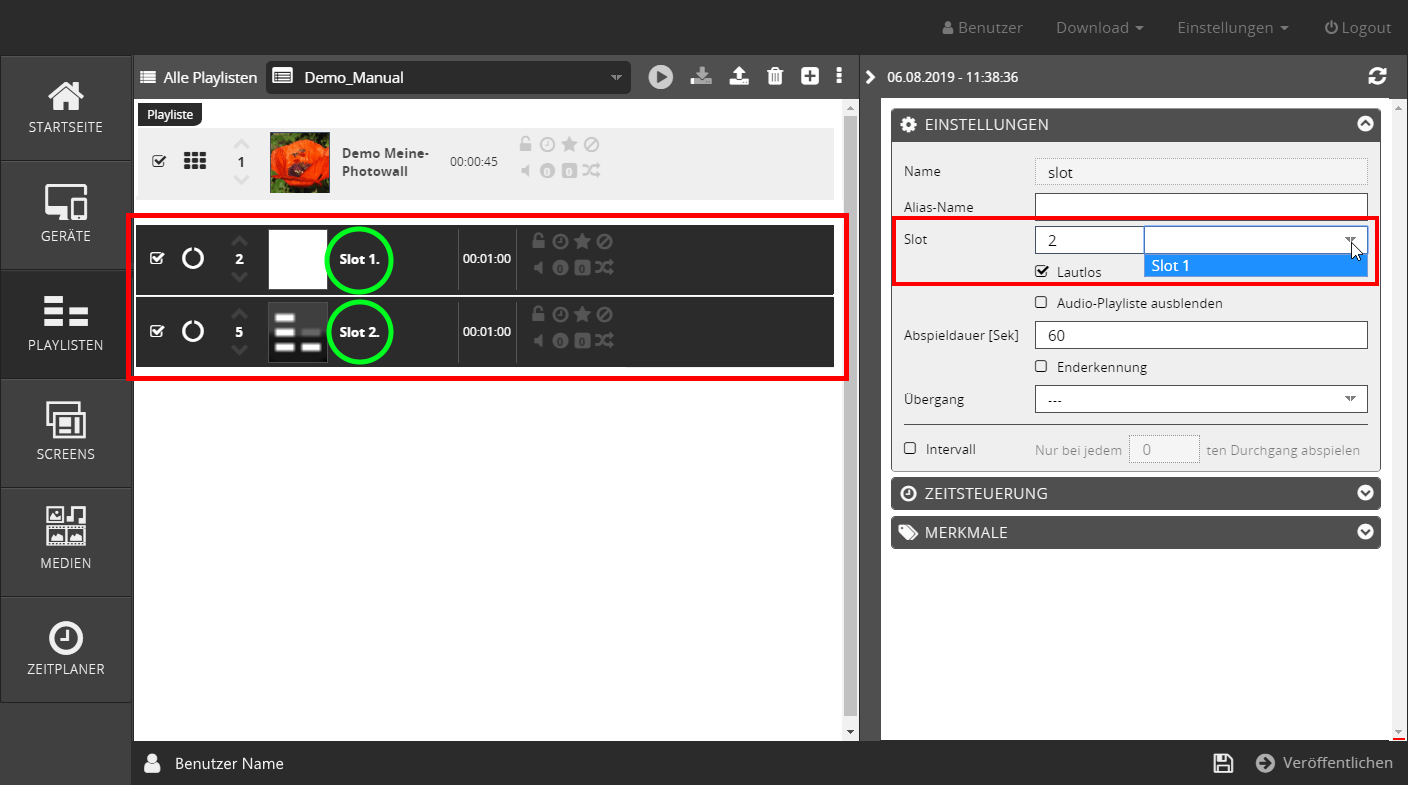Switch to the Playliste tab
This screenshot has width=1408, height=785.
coord(170,115)
